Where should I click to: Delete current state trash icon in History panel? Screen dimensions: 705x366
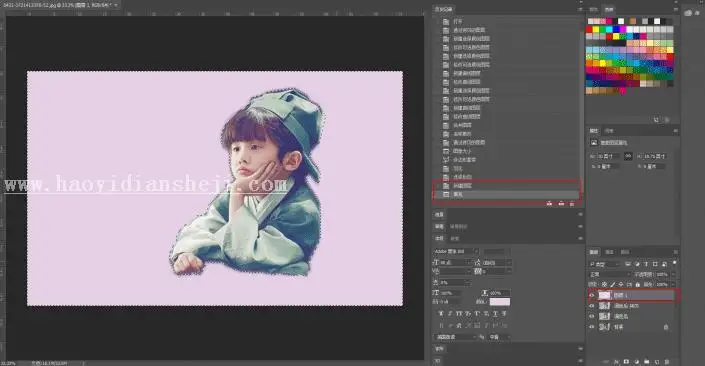(x=572, y=204)
